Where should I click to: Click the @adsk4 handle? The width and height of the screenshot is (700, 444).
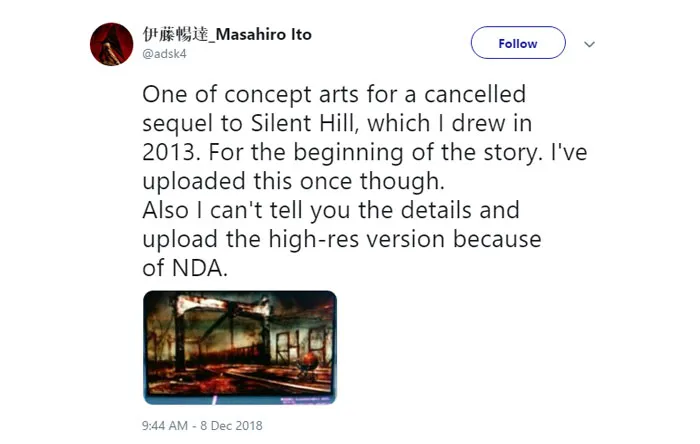(162, 53)
